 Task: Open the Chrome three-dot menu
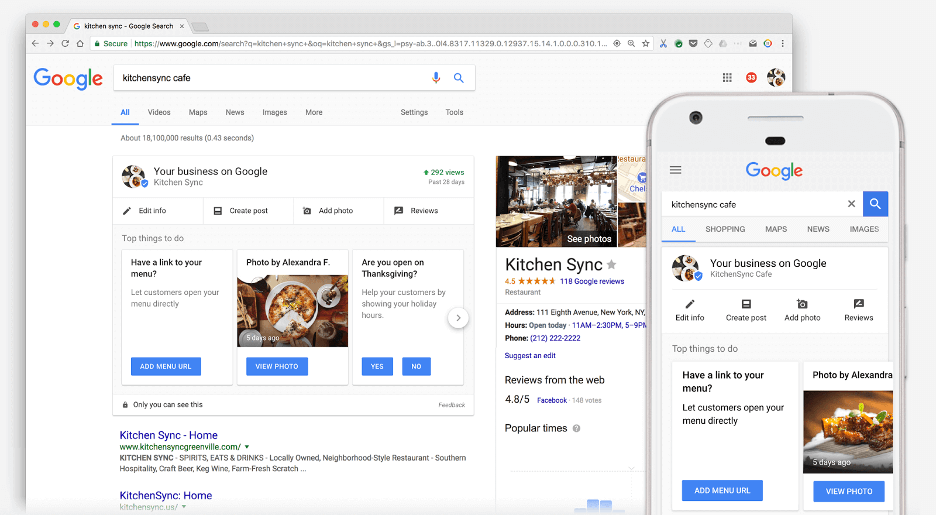[x=783, y=44]
